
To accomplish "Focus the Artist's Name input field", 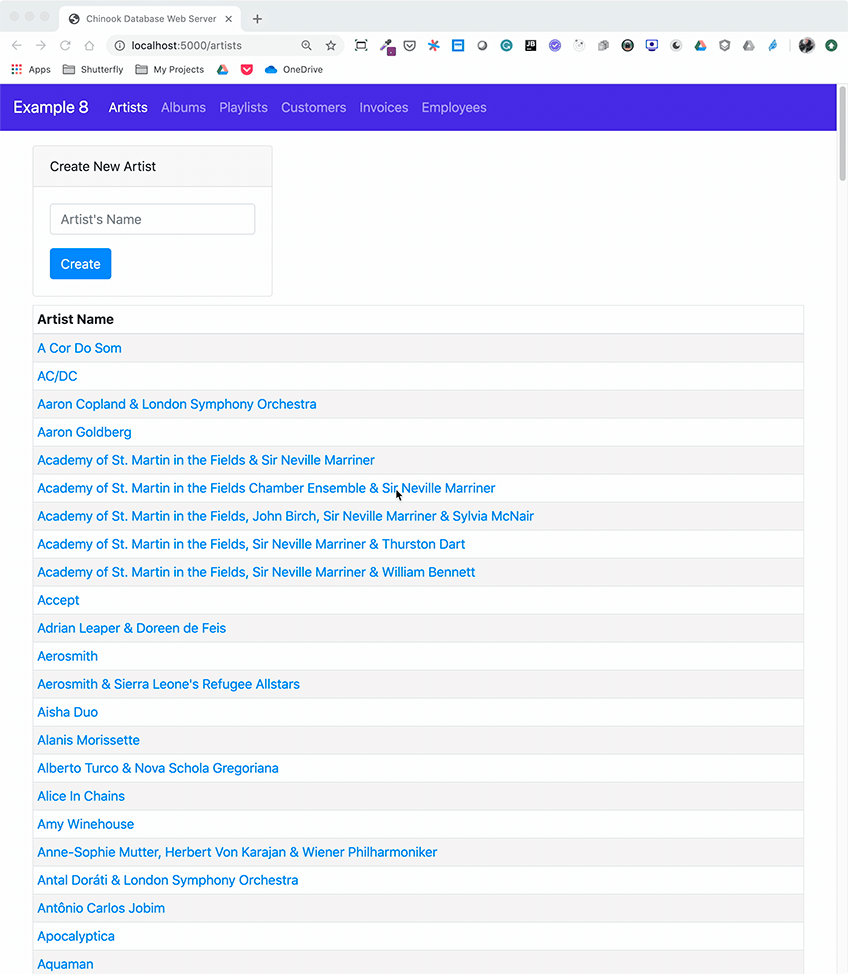I will coord(152,220).
